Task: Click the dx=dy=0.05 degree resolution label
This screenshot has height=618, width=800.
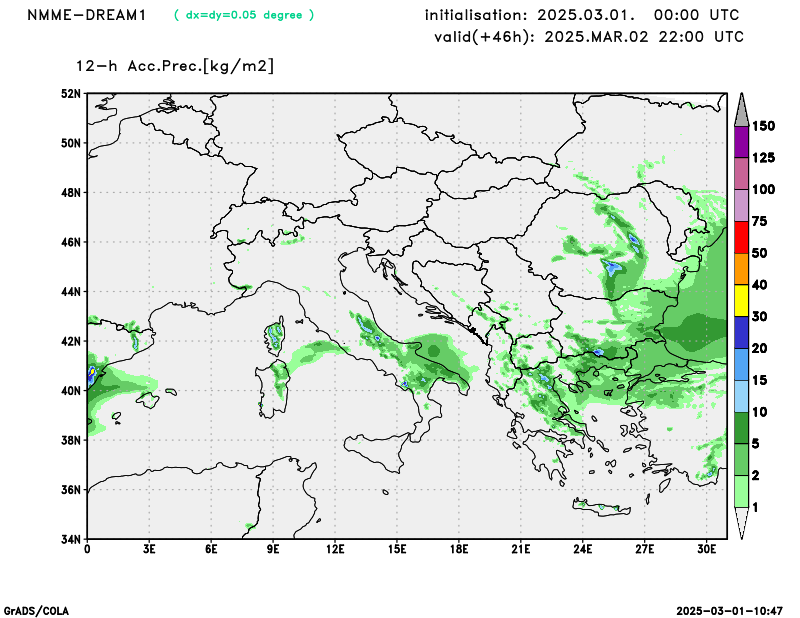Action: tap(244, 15)
